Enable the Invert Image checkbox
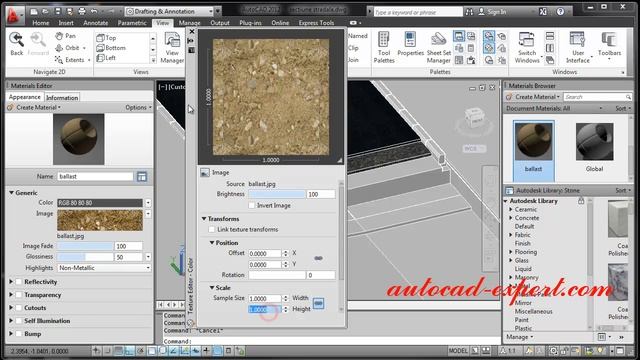Viewport: 640px width, 360px height. point(251,205)
